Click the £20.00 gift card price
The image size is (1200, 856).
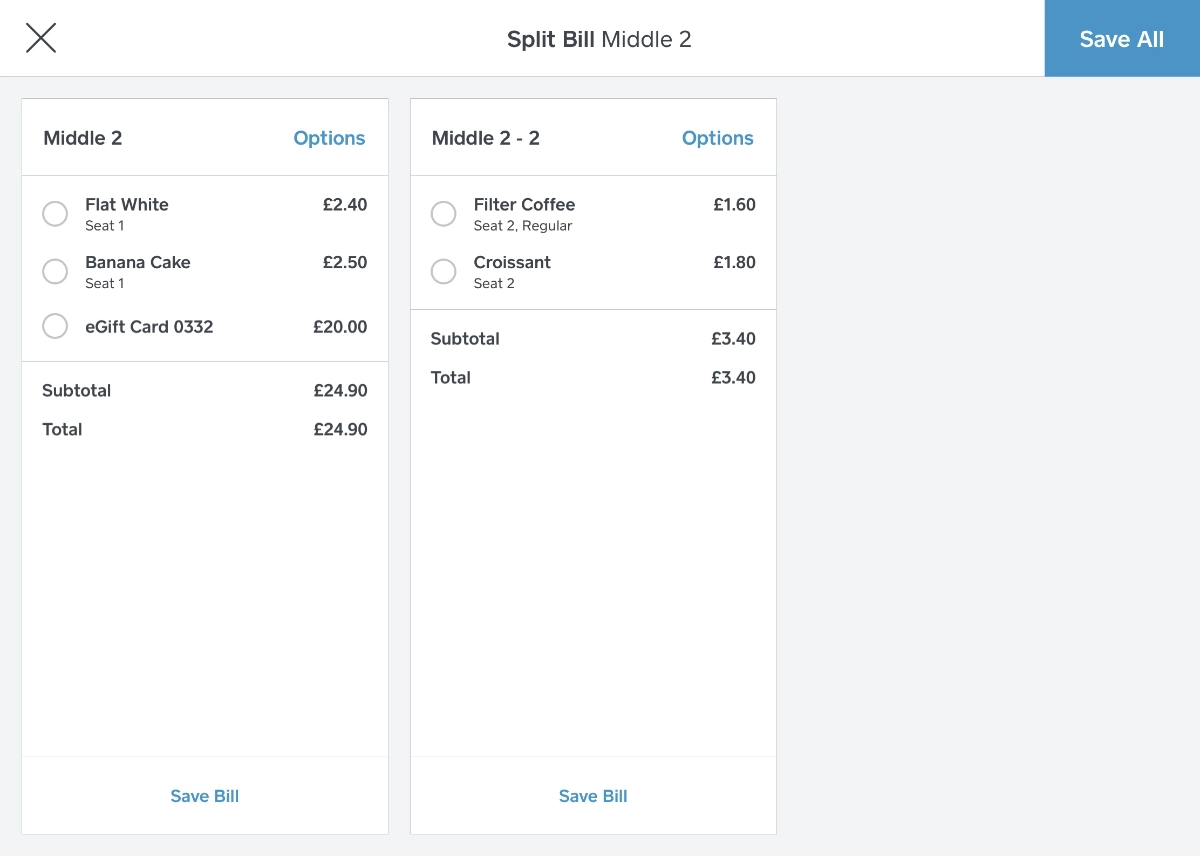pos(340,326)
